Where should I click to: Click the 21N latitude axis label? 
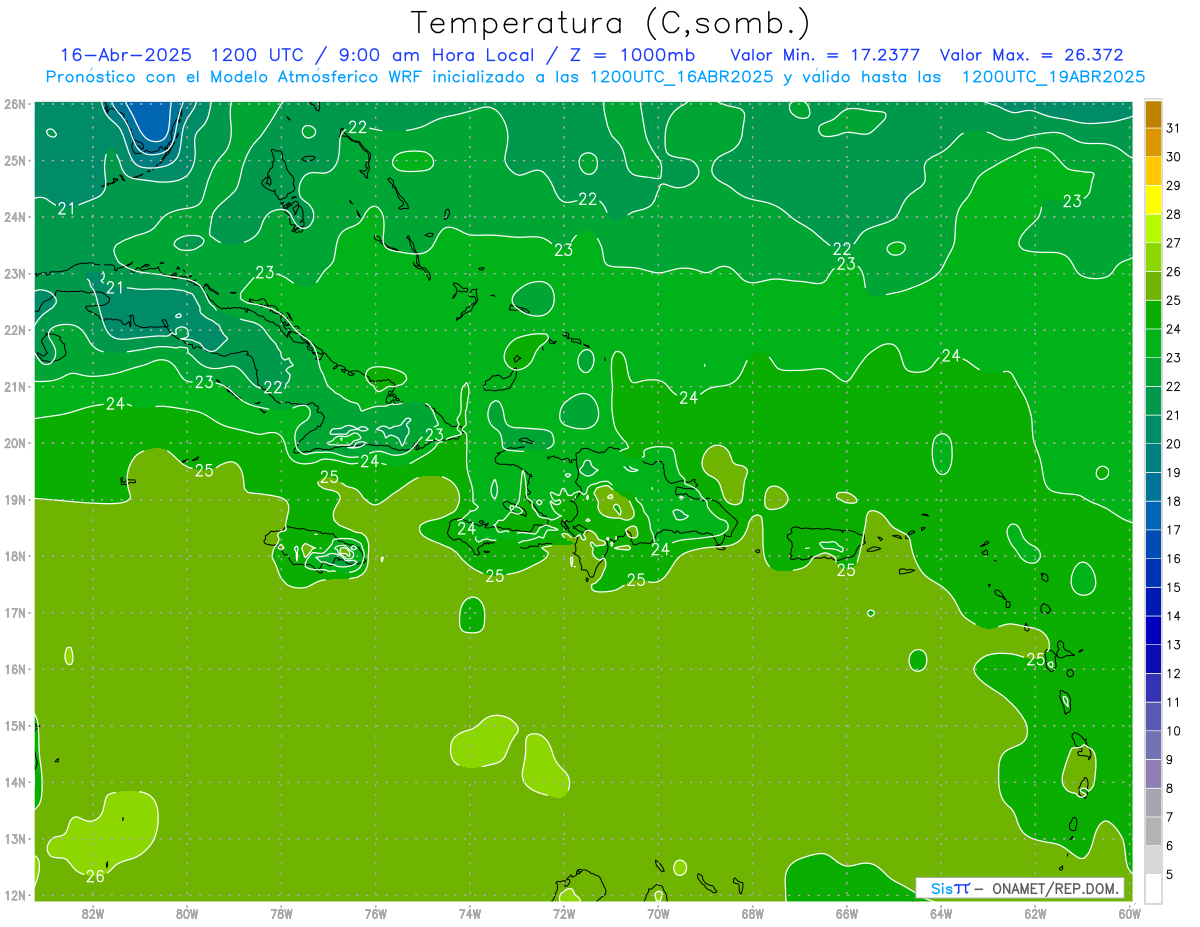[15, 386]
